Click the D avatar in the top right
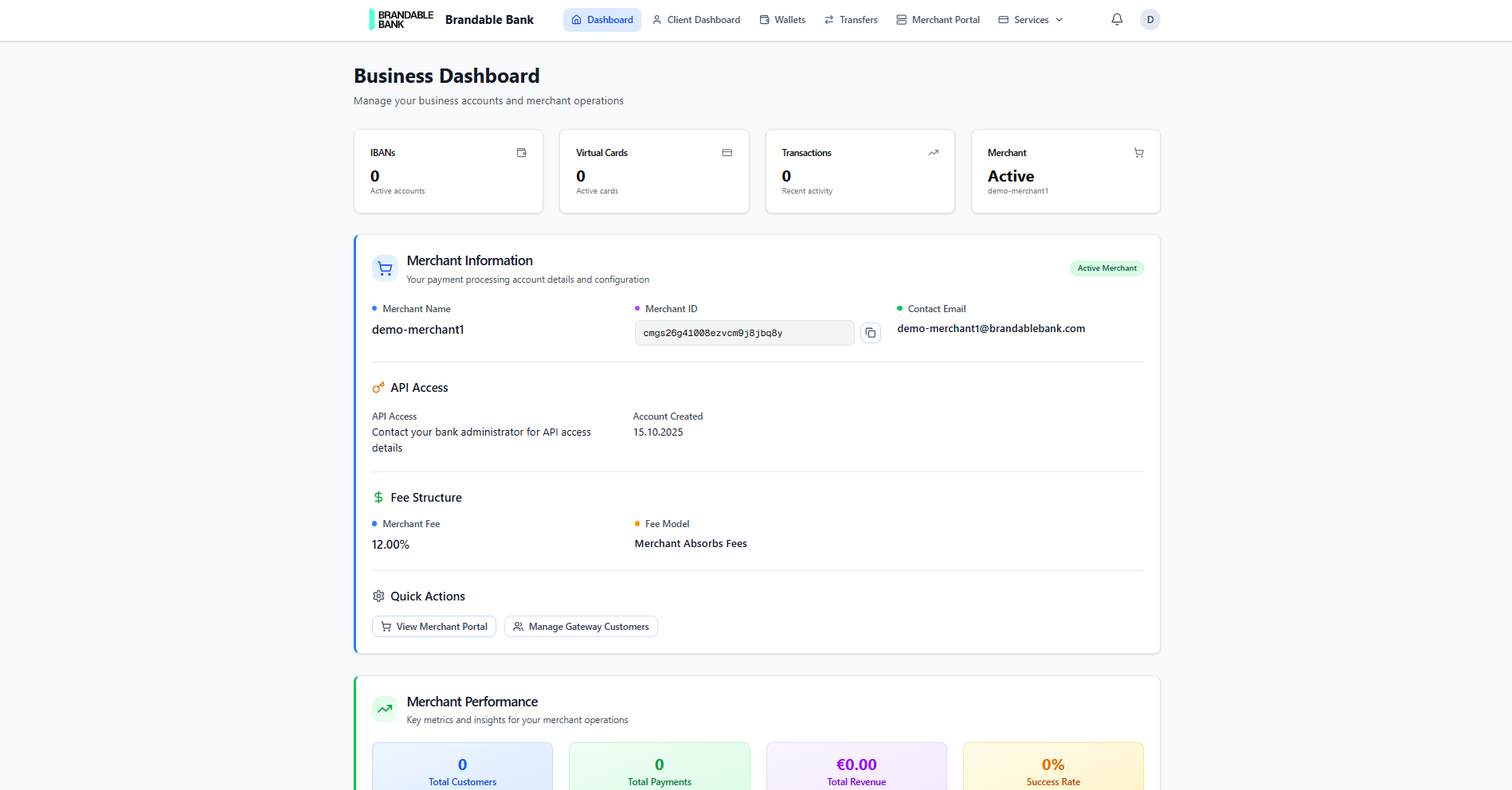The width and height of the screenshot is (1512, 790). click(1150, 19)
